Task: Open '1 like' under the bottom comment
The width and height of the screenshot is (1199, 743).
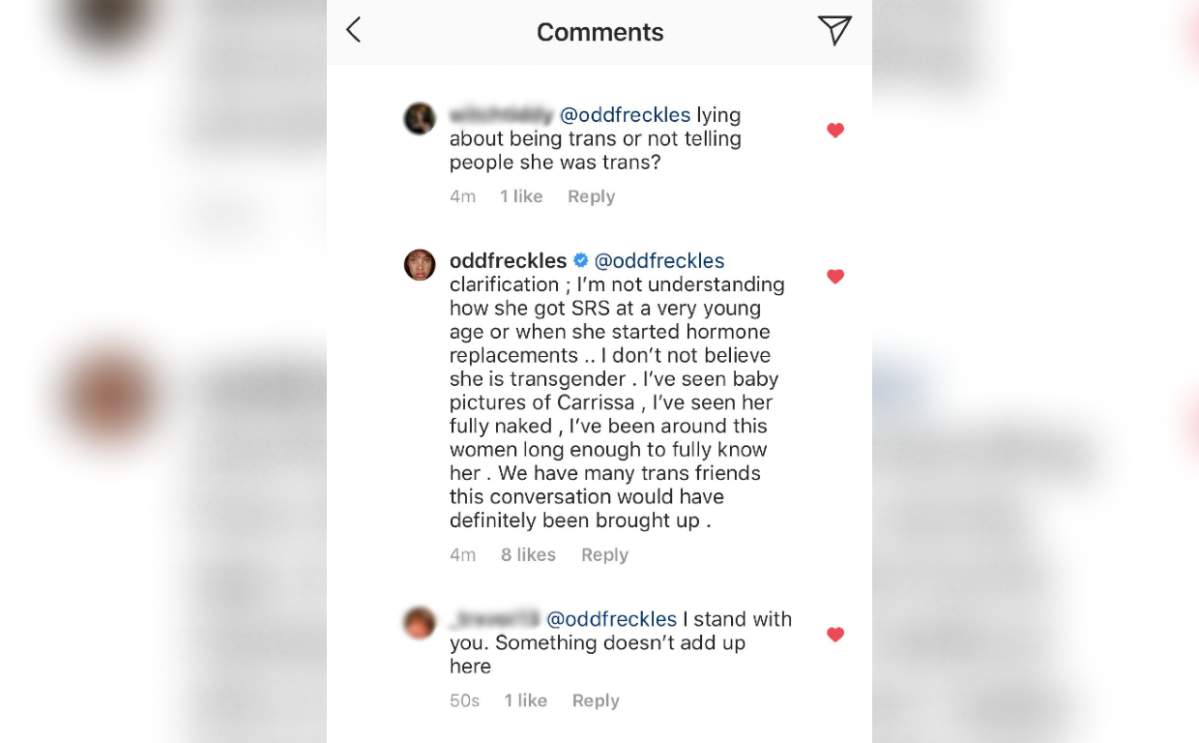Action: point(525,700)
